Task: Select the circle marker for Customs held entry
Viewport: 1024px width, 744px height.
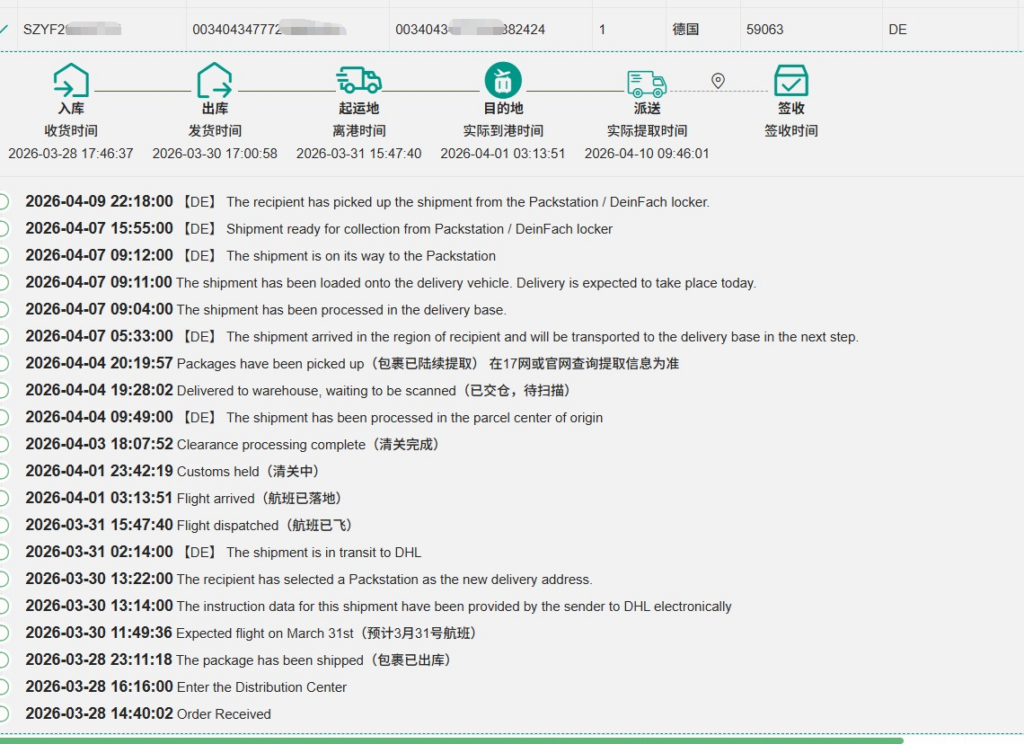Action: click(3, 471)
